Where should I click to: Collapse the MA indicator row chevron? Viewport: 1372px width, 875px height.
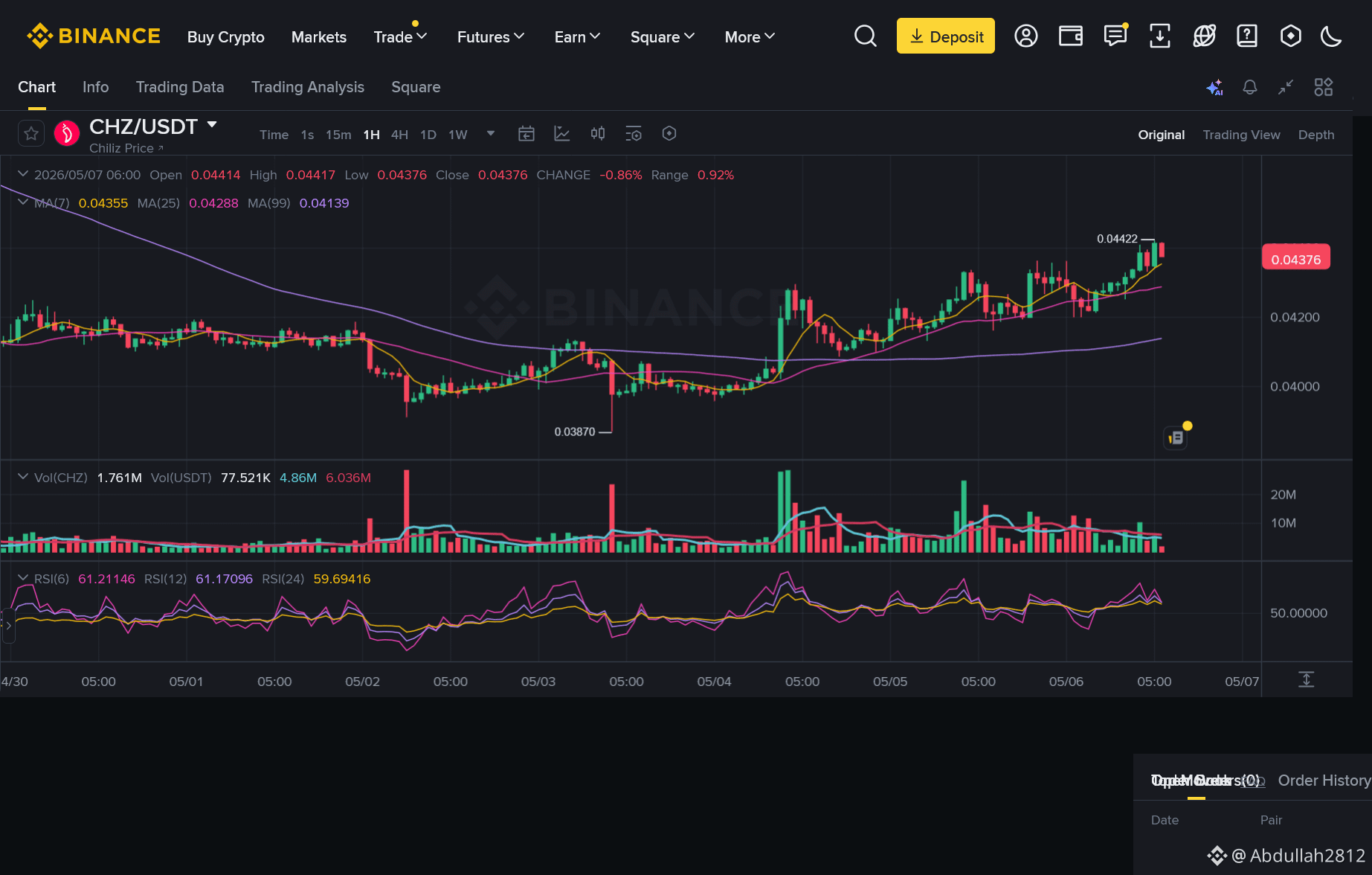click(x=23, y=202)
